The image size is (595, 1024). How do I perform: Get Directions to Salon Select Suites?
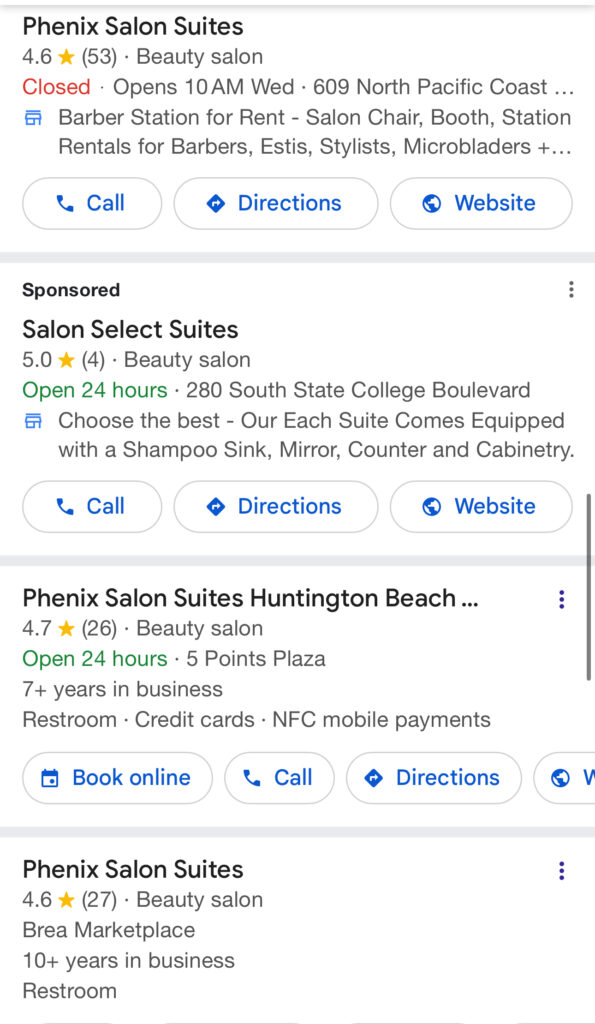pyautogui.click(x=276, y=506)
